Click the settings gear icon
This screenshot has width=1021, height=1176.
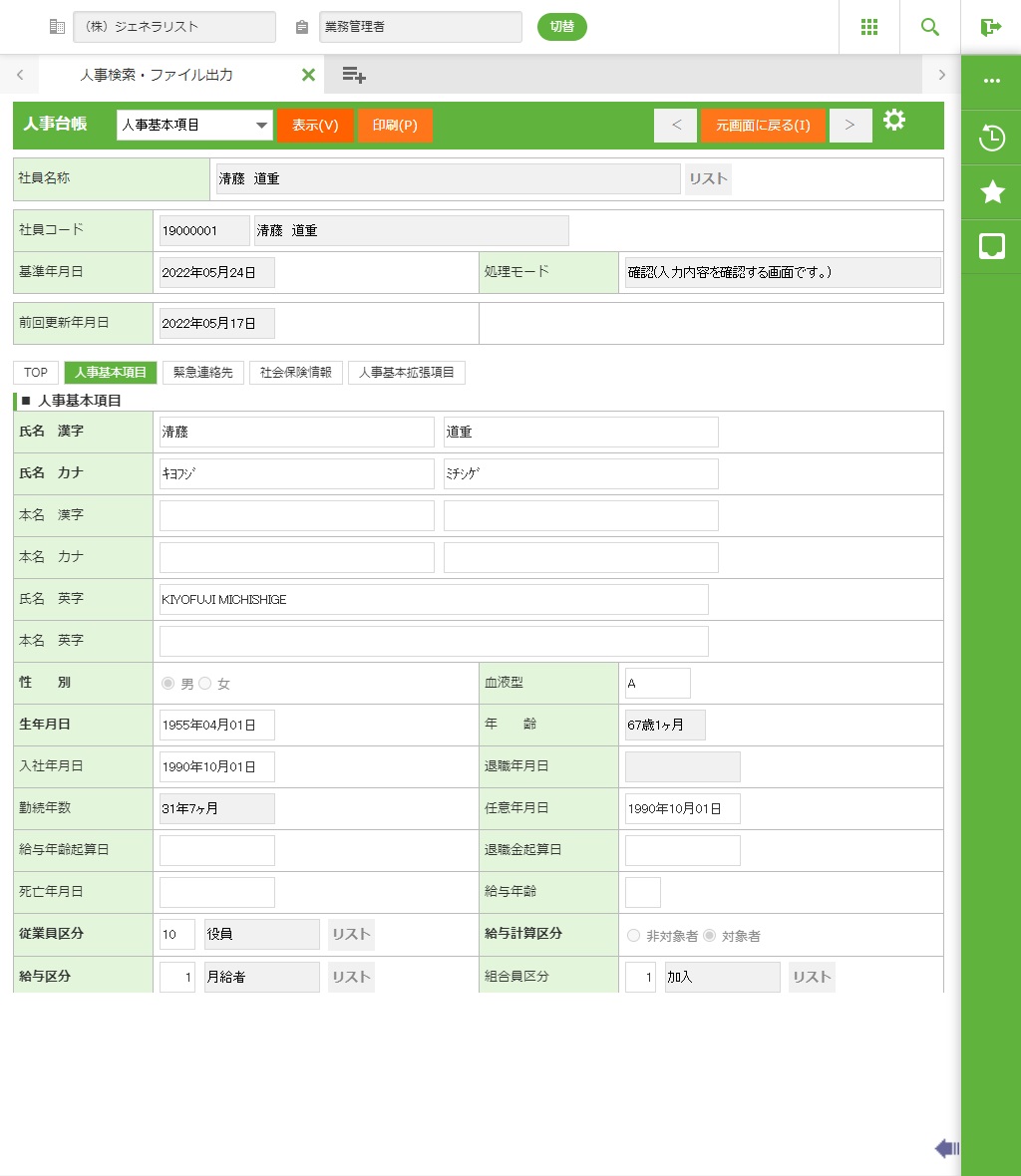pyautogui.click(x=894, y=122)
